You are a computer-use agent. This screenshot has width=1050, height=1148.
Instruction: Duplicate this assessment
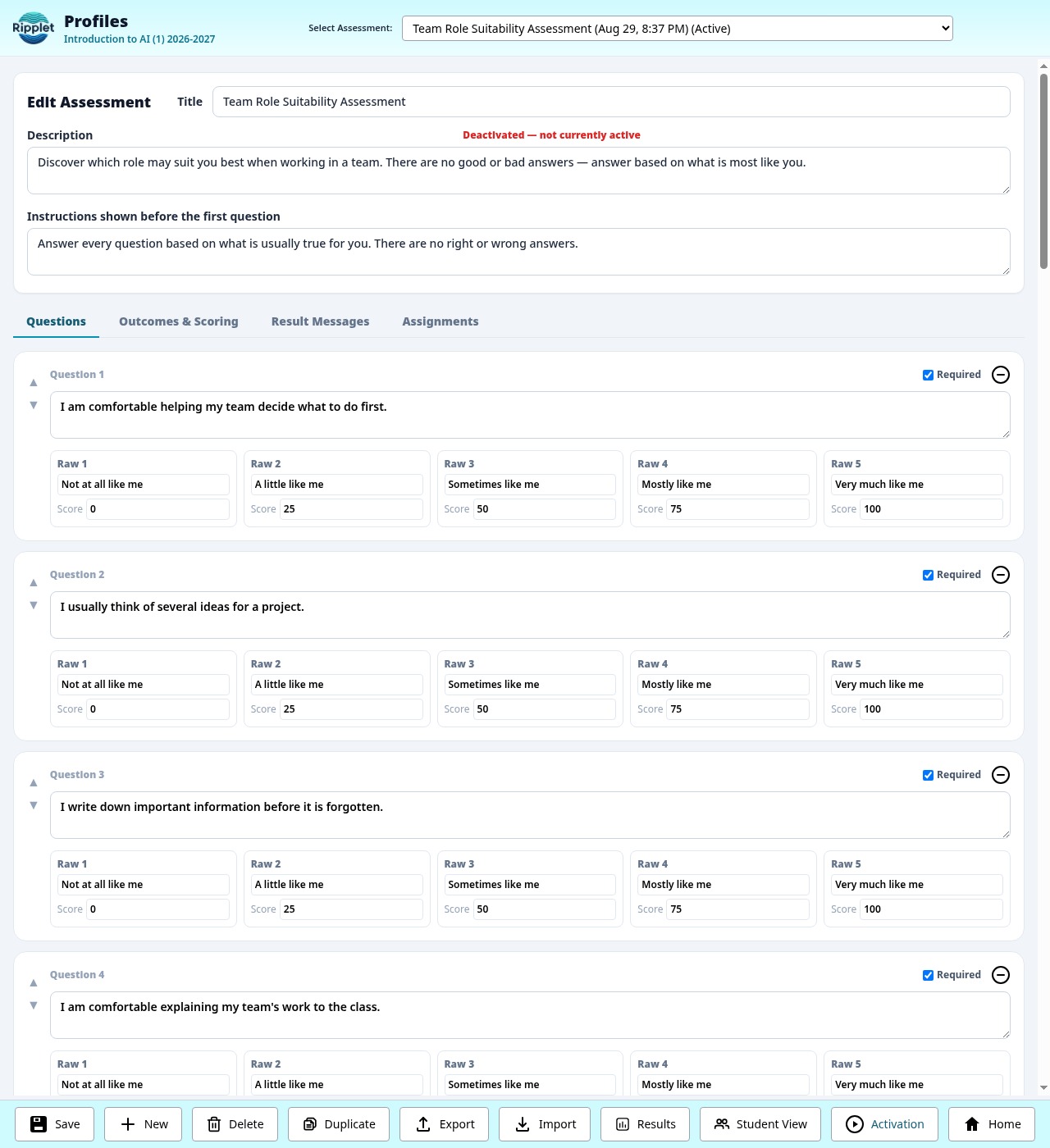(x=339, y=1124)
